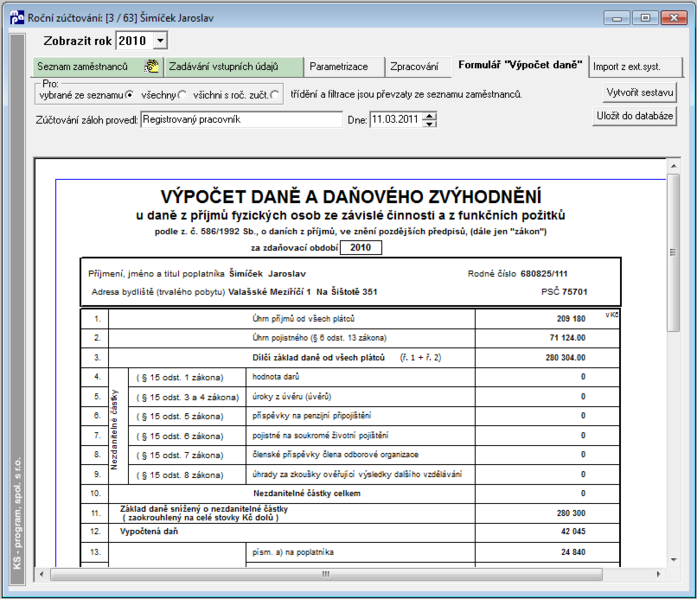Open the Zobrazit rok year dropdown
Image resolution: width=697 pixels, height=599 pixels.
point(160,41)
